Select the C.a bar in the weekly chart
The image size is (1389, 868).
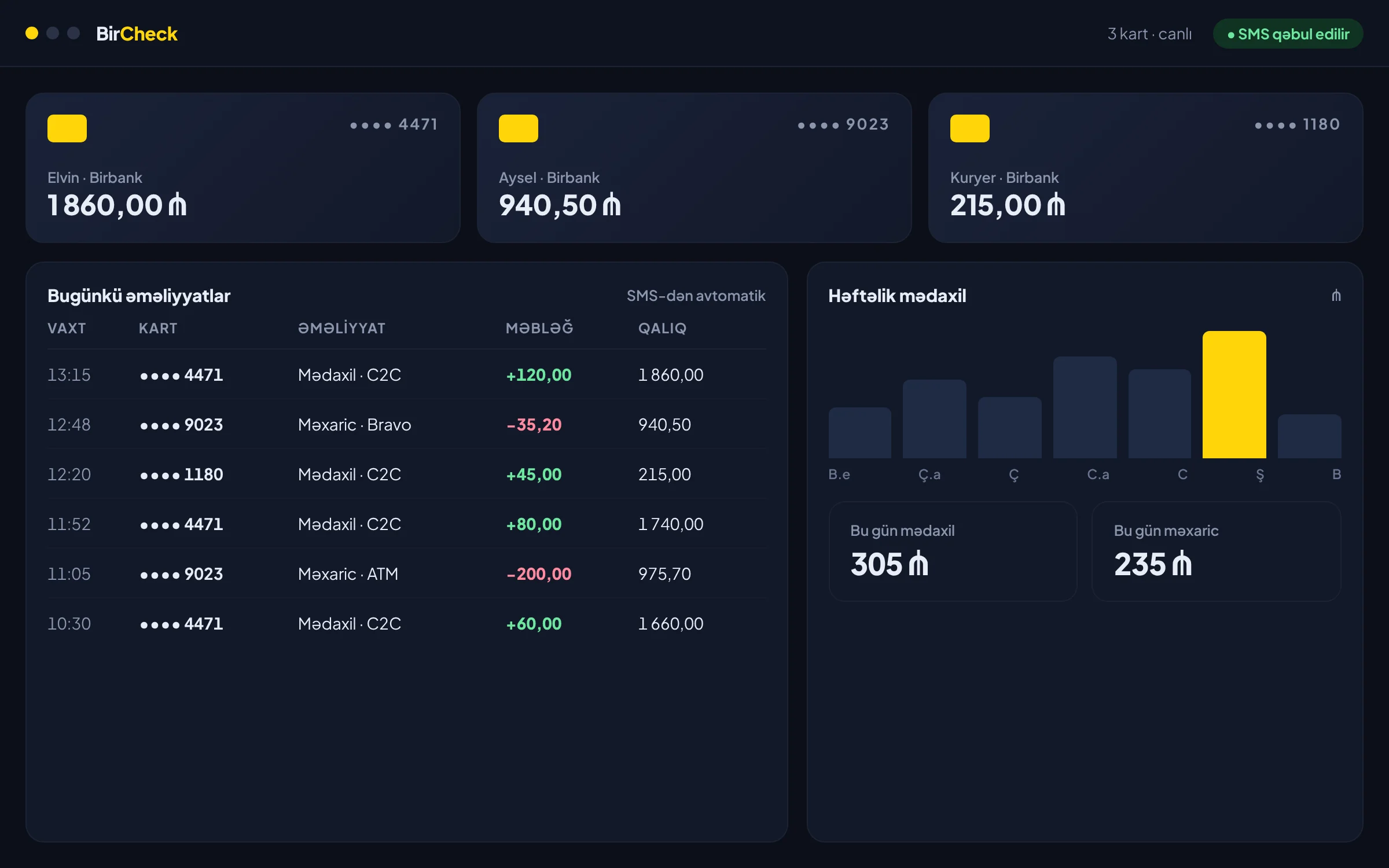click(1085, 407)
